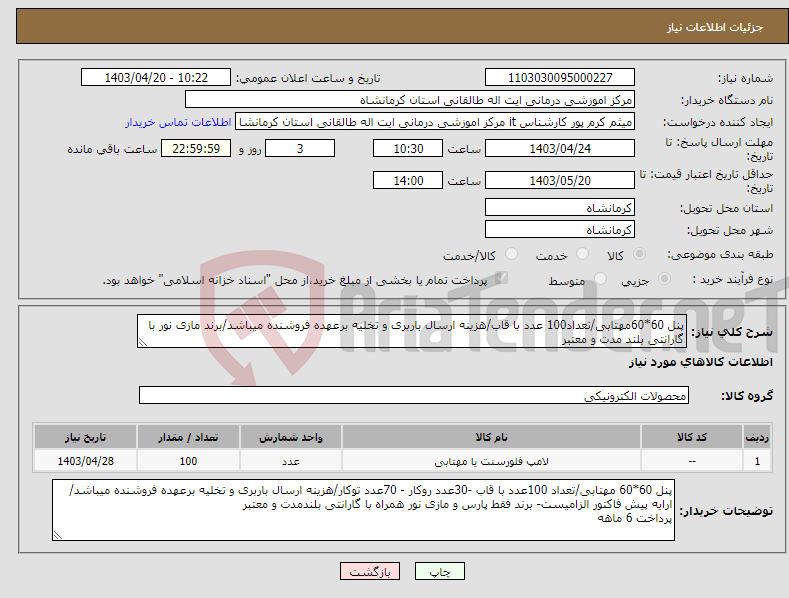Image resolution: width=789 pixels, height=598 pixels.
Task: Click the countdown timer 22:59:59
Action: [x=196, y=148]
